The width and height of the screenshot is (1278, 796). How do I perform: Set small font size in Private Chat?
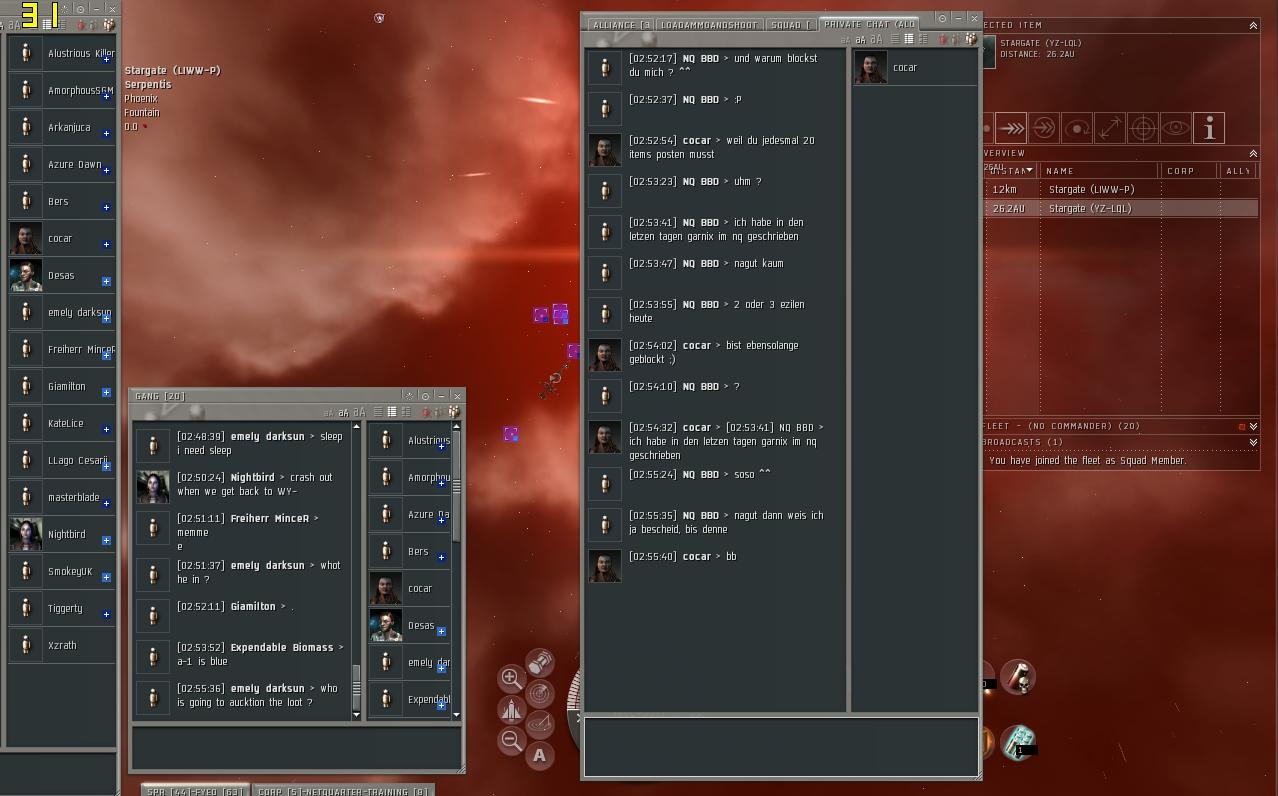pyautogui.click(x=846, y=40)
